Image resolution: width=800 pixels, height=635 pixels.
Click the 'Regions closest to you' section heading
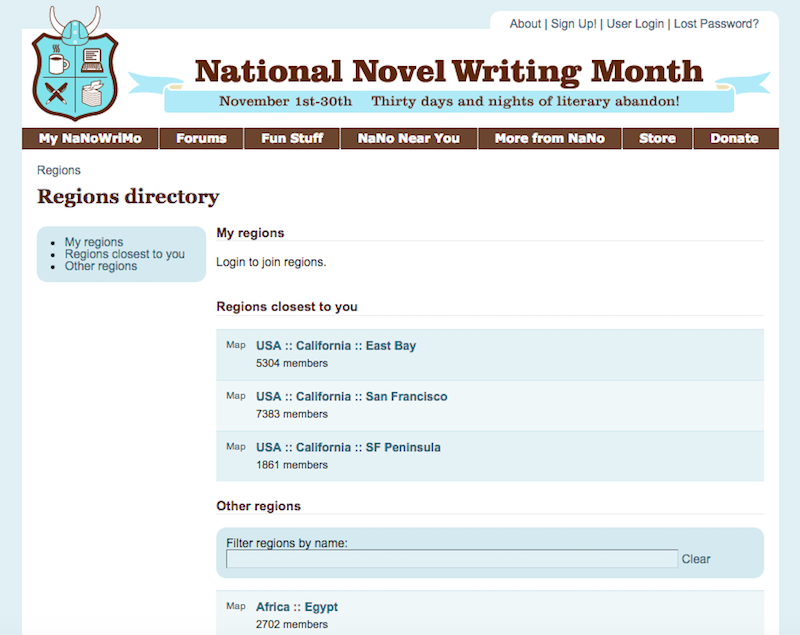click(x=287, y=307)
